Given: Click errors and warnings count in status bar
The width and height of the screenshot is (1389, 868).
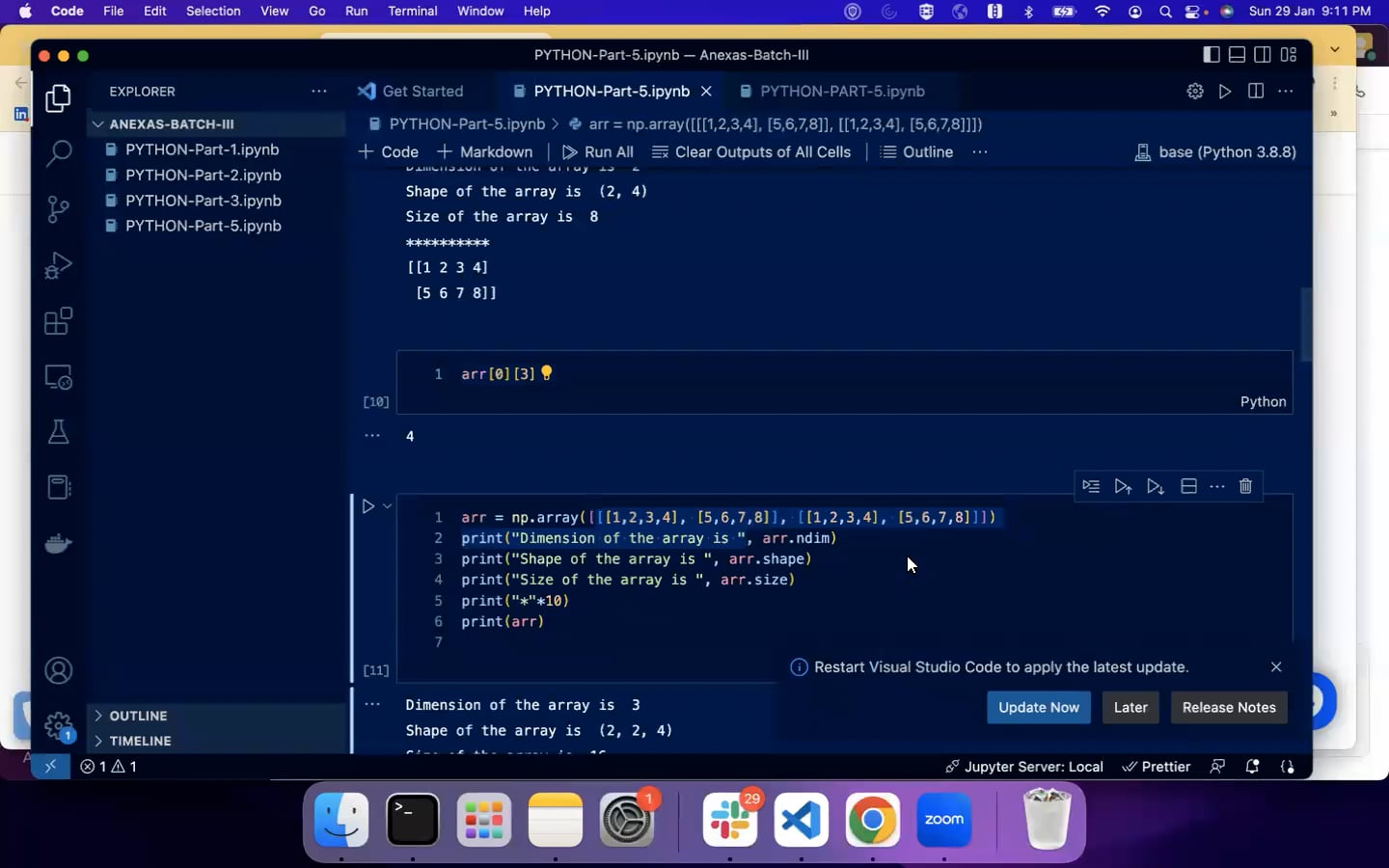Looking at the screenshot, I should pyautogui.click(x=108, y=767).
